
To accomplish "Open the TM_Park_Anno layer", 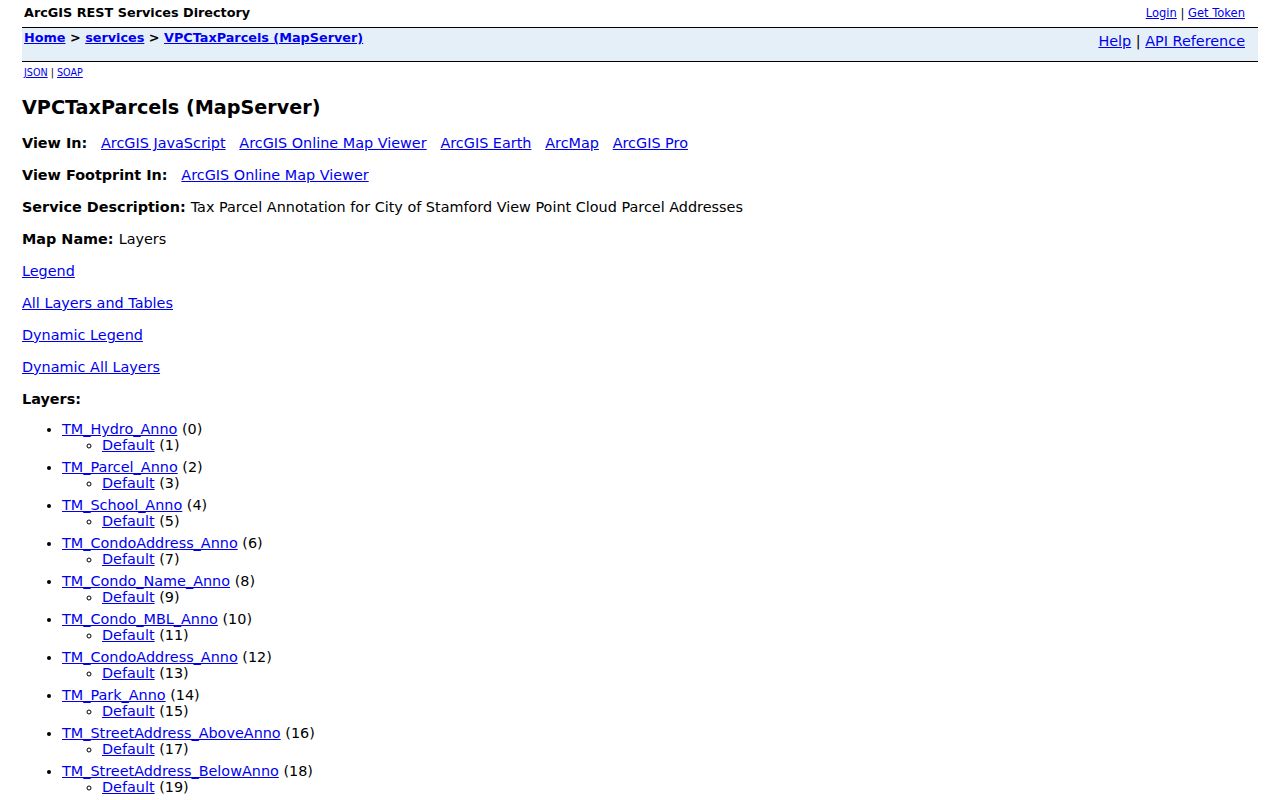I will [114, 695].
